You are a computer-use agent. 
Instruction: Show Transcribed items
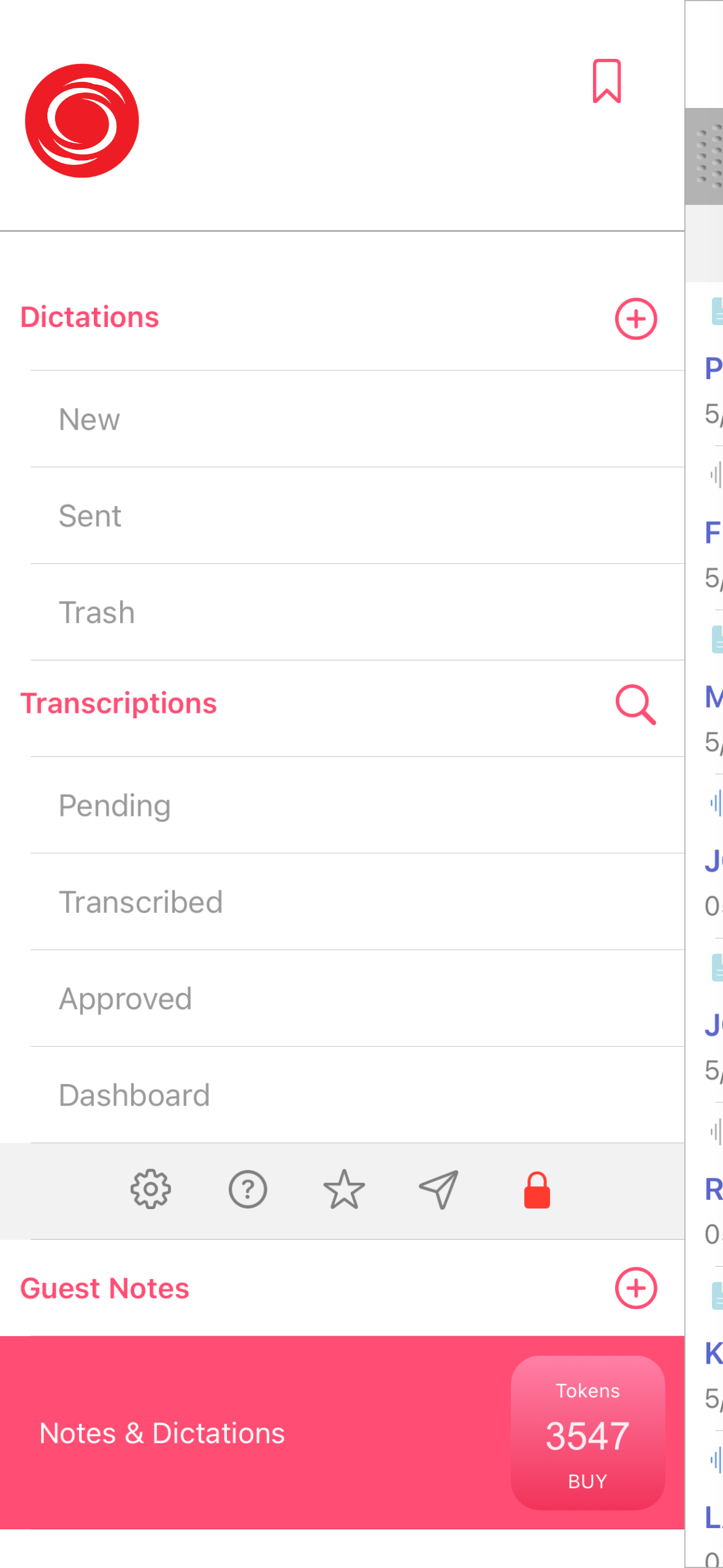coord(140,902)
